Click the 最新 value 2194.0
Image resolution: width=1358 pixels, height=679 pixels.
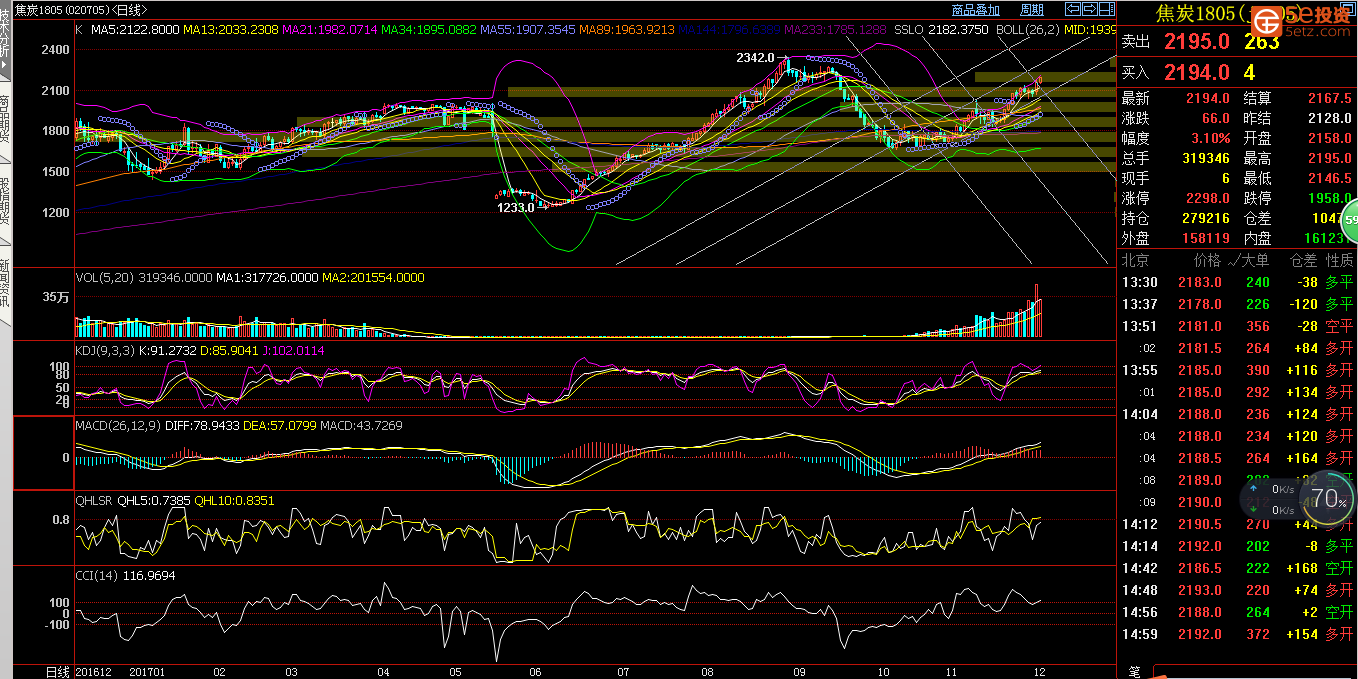(x=1208, y=99)
